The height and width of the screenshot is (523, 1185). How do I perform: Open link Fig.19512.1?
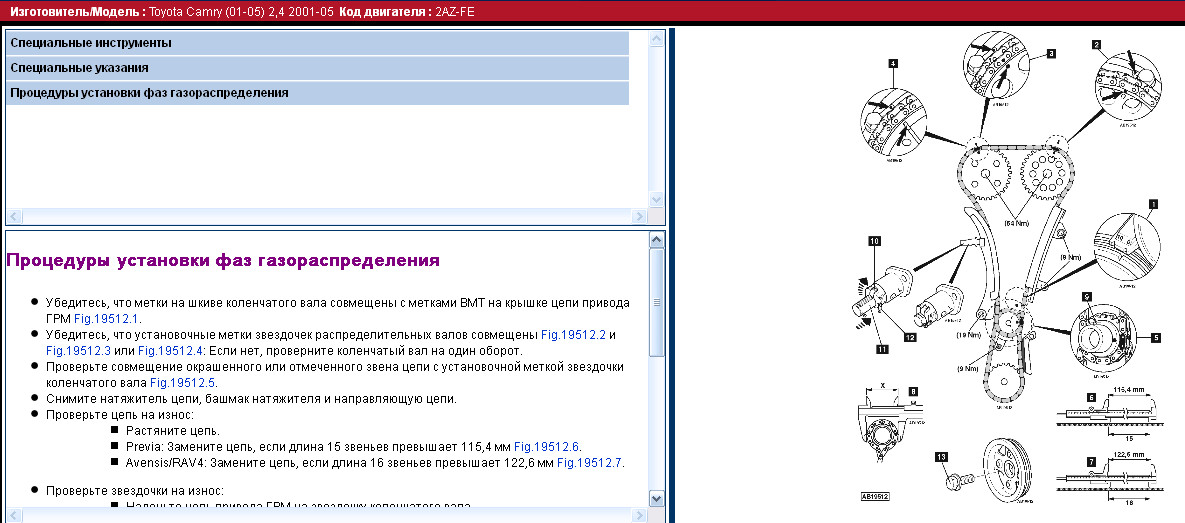click(x=107, y=319)
